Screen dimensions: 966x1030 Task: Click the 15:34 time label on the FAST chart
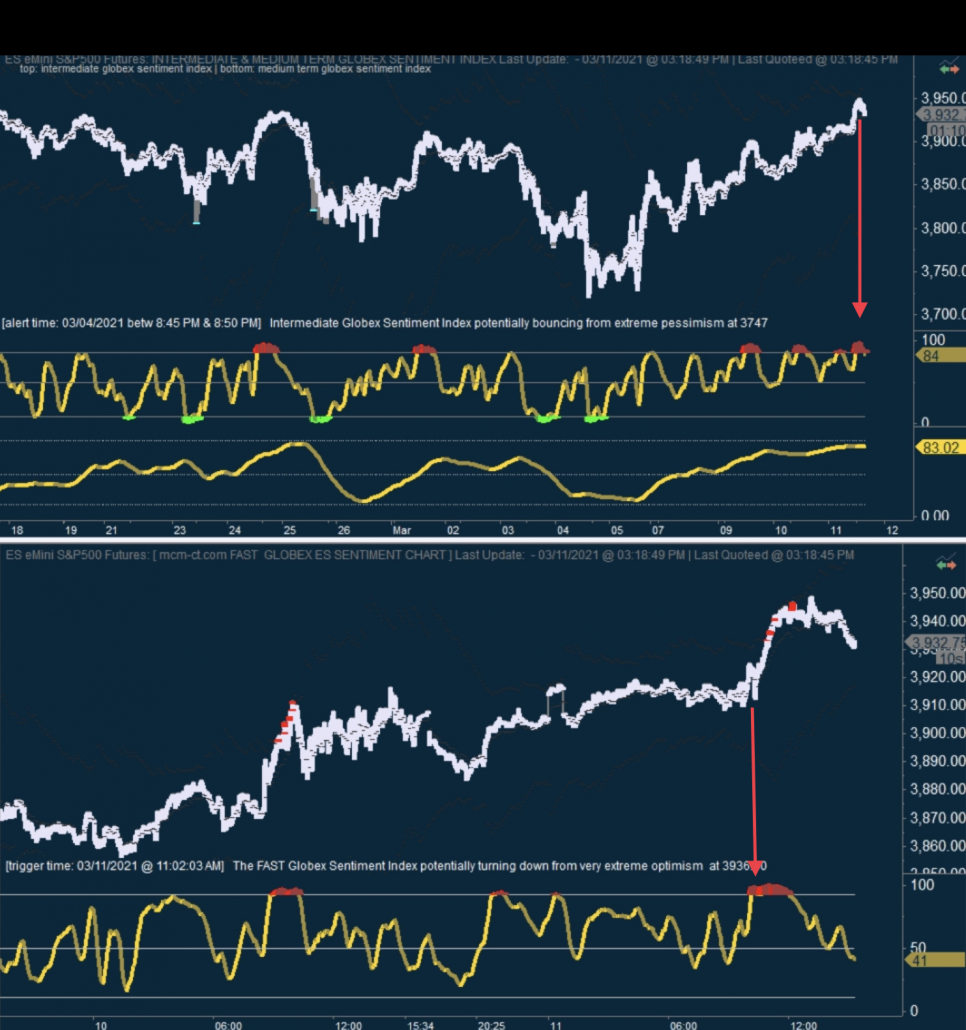420,1025
